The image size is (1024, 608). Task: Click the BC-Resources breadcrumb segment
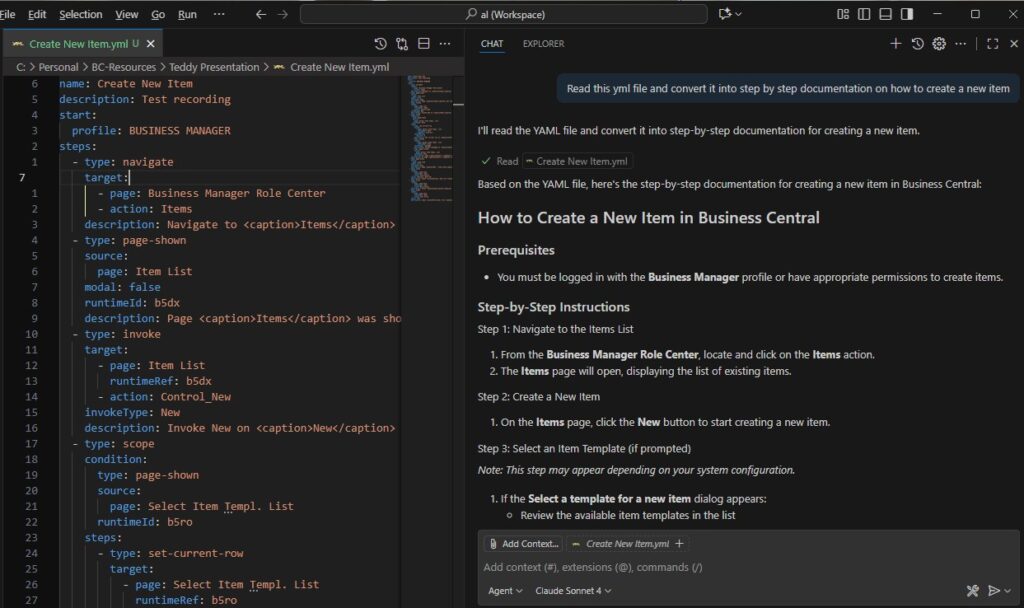click(x=123, y=67)
